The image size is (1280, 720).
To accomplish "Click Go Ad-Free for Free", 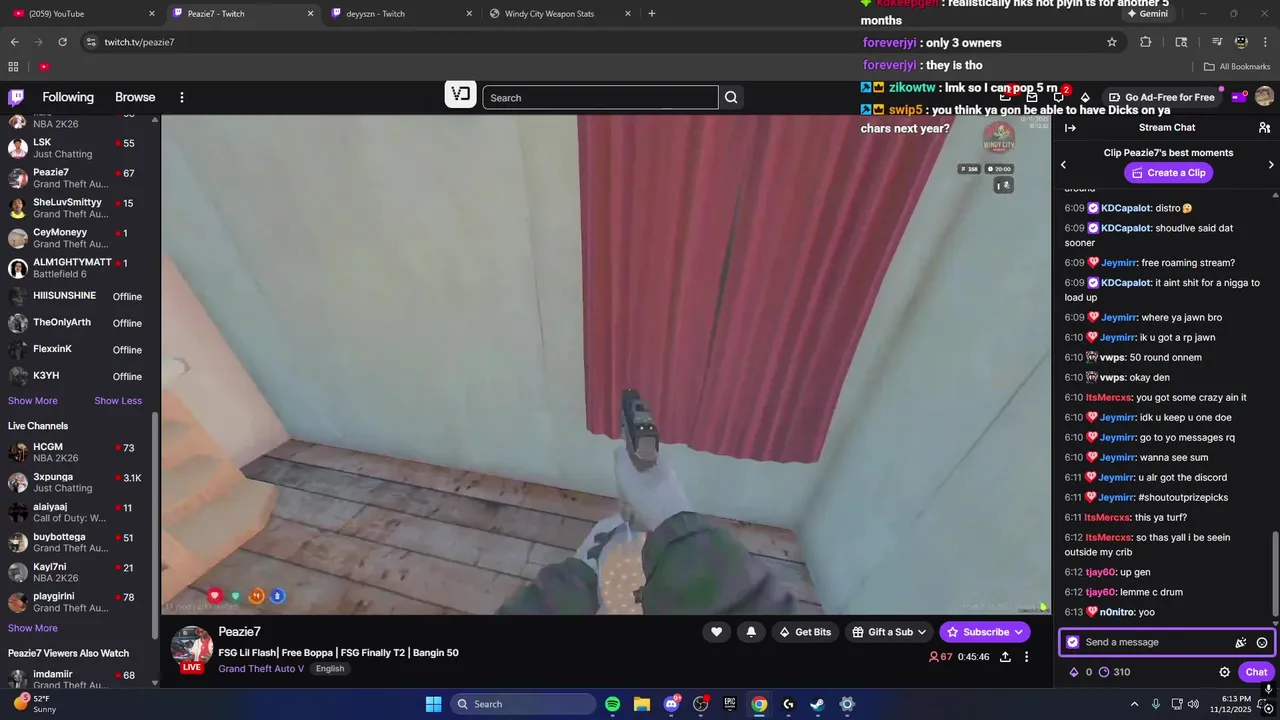I will (x=1162, y=97).
